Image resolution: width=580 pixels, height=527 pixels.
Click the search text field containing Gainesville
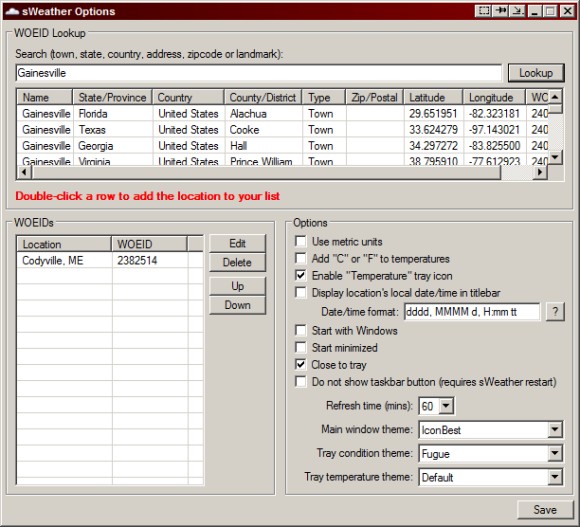pyautogui.click(x=259, y=73)
